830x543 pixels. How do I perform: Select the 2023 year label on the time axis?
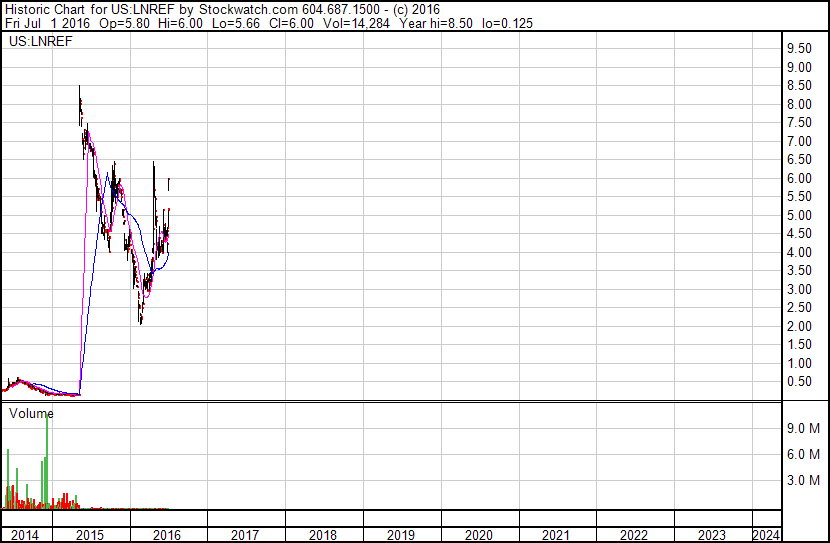[712, 535]
